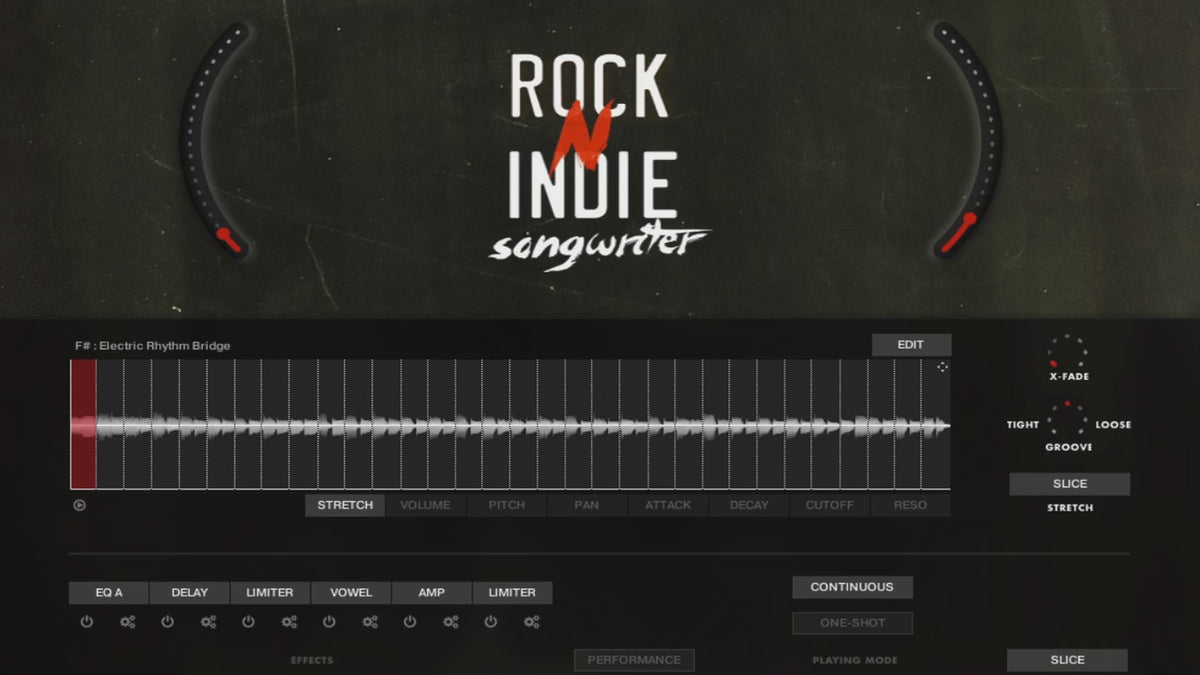The image size is (1200, 675).
Task: Open the DELAY effect settings gear
Action: coord(208,622)
